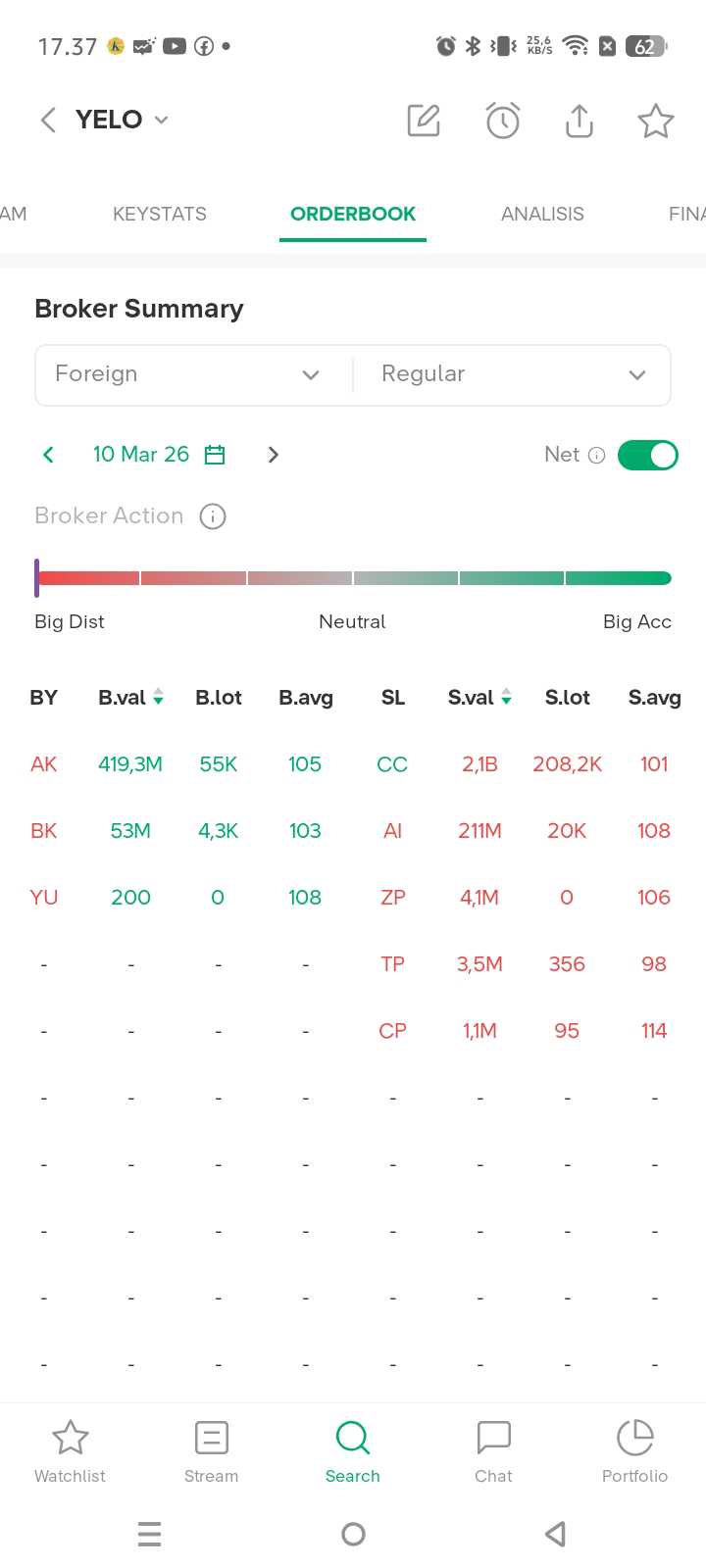Tap the edit note icon

click(424, 121)
